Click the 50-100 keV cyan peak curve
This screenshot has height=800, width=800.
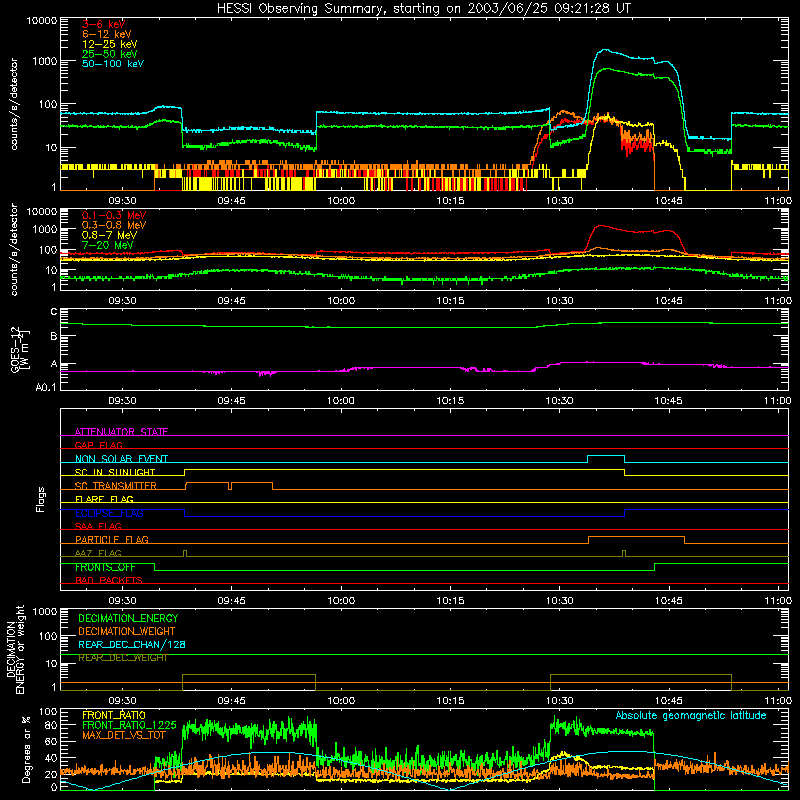(x=606, y=50)
